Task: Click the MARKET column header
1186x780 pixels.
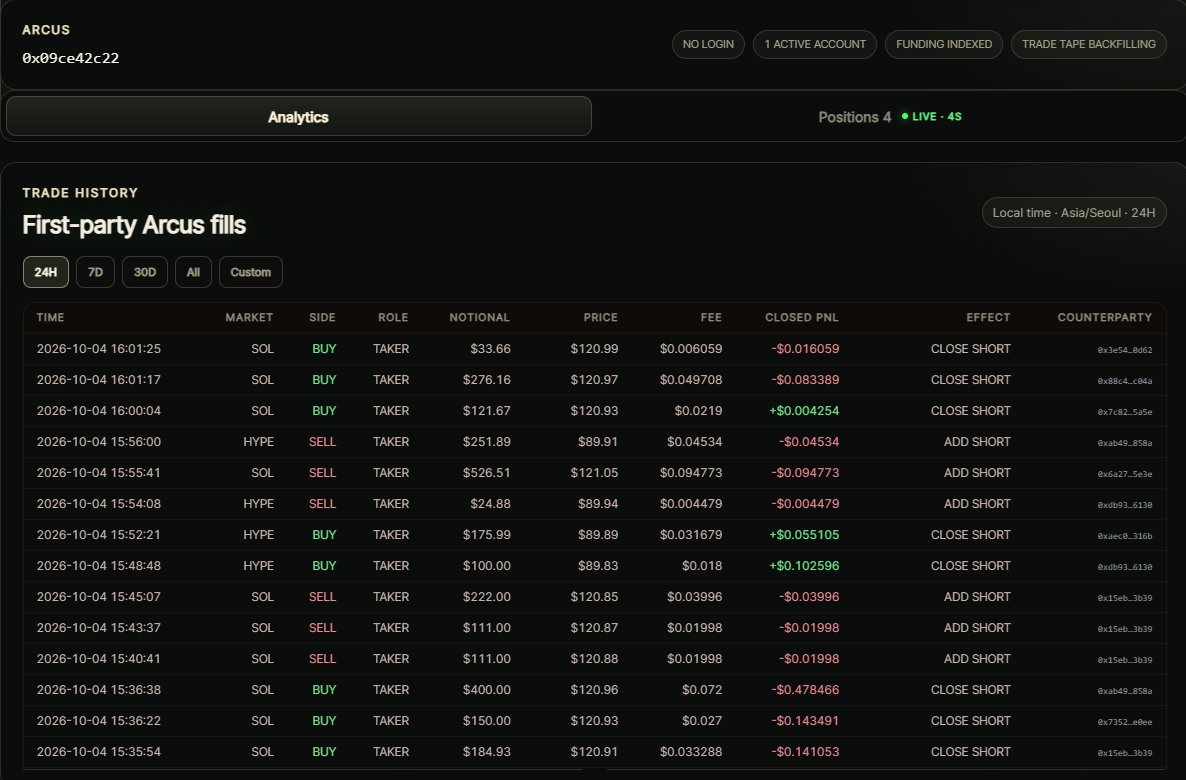Action: click(249, 318)
